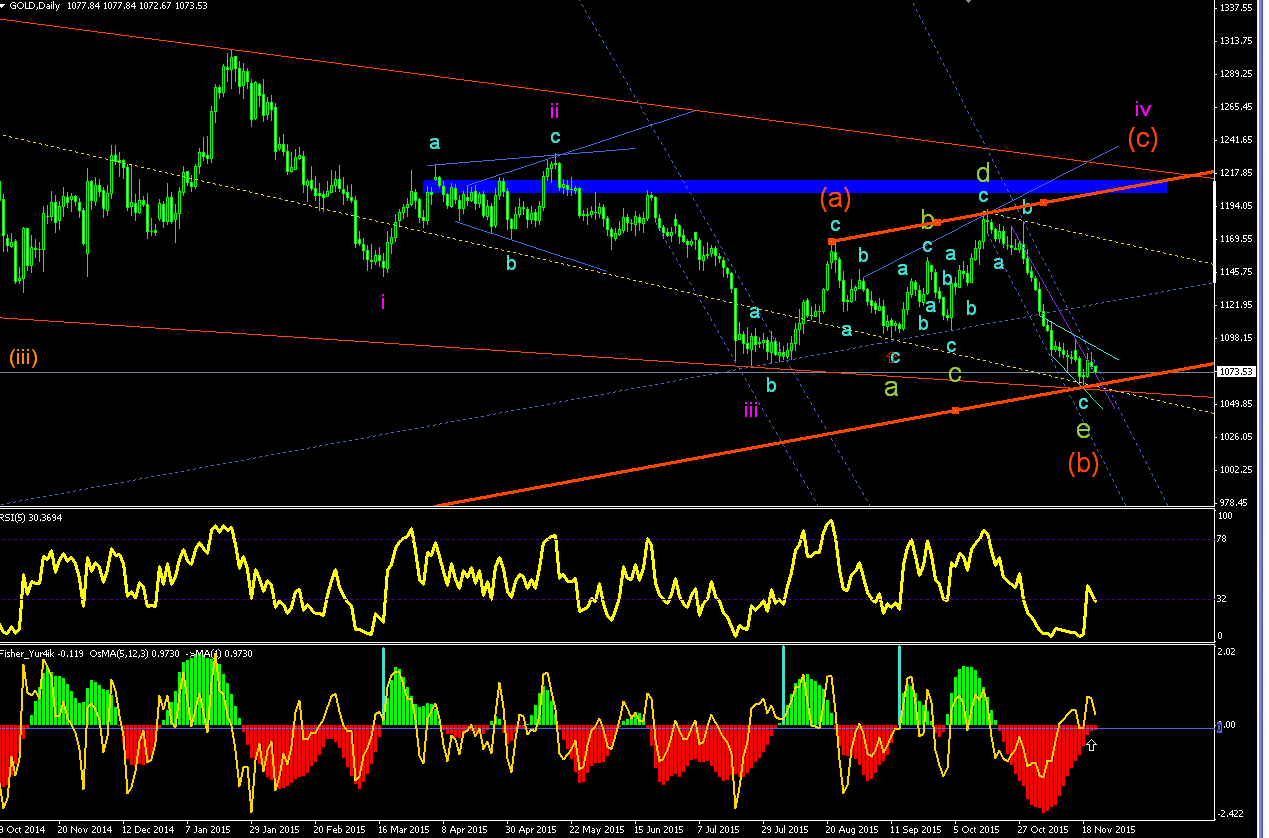Select the large olive 'a' wave label
The image size is (1269, 838).
[x=891, y=387]
